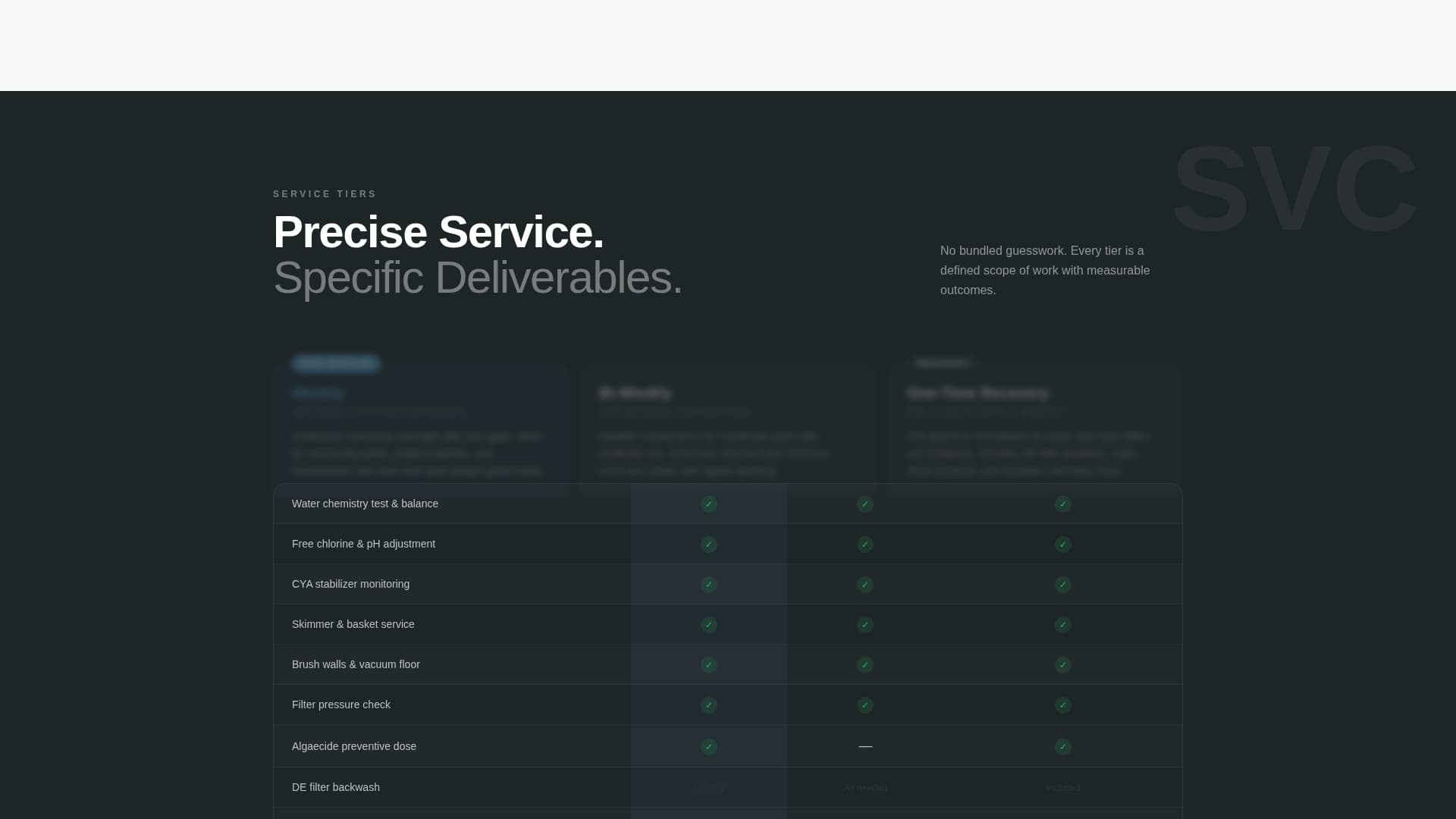Click the "Algaecide preventive dose" row label
Screen dimensions: 1456x819
pos(354,746)
